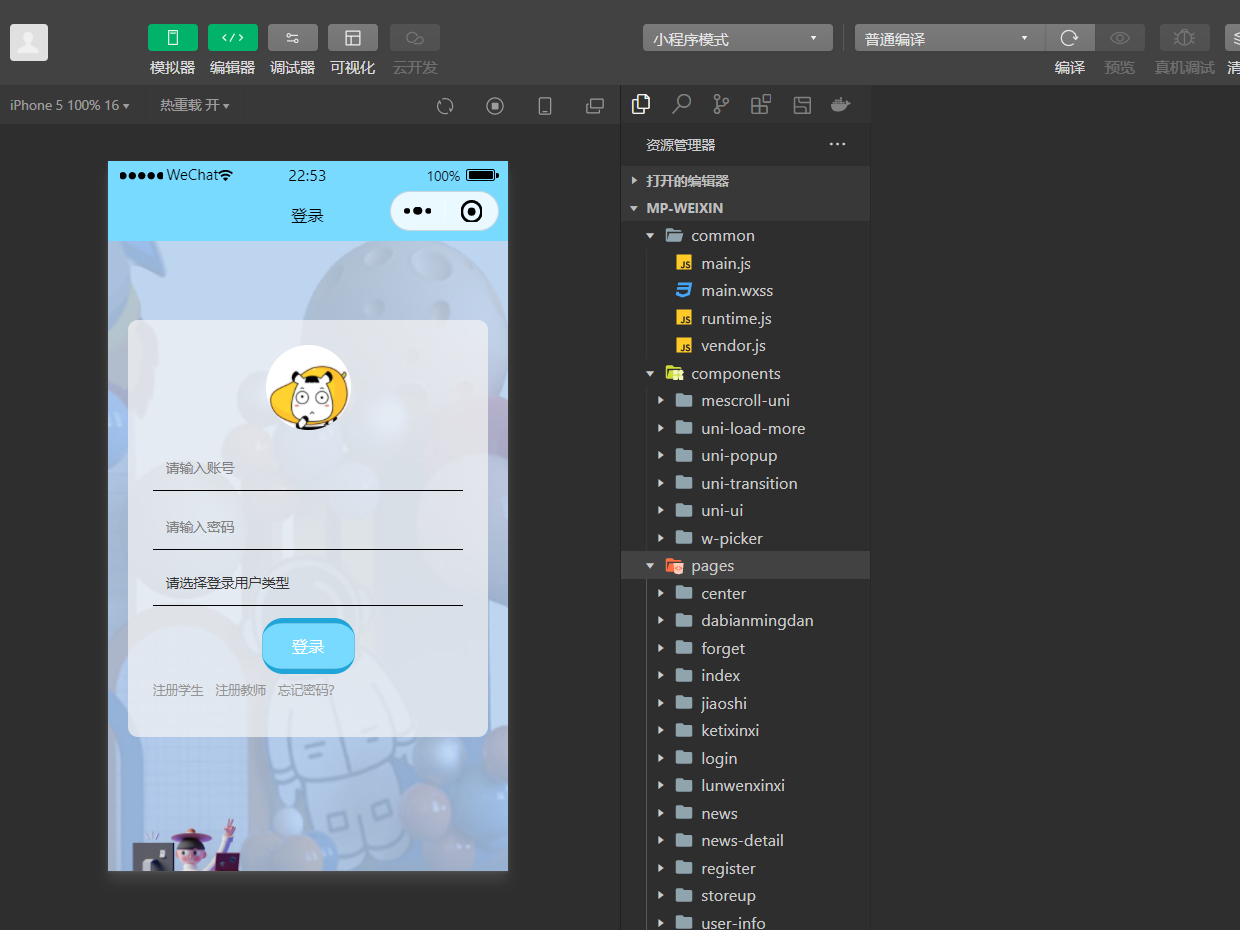The width and height of the screenshot is (1240, 930).
Task: Open mini program menu three dots
Action: (417, 211)
